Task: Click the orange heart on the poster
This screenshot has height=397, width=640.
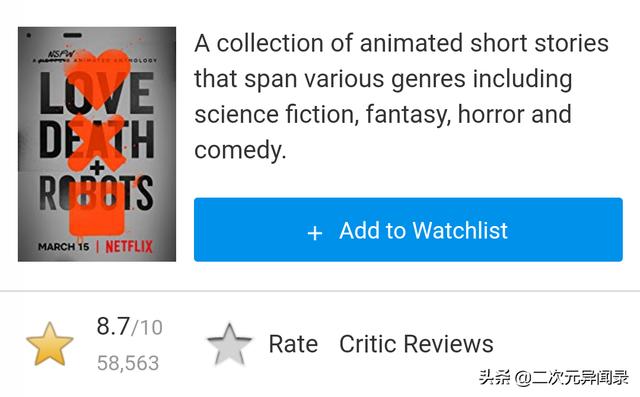Action: point(98,78)
